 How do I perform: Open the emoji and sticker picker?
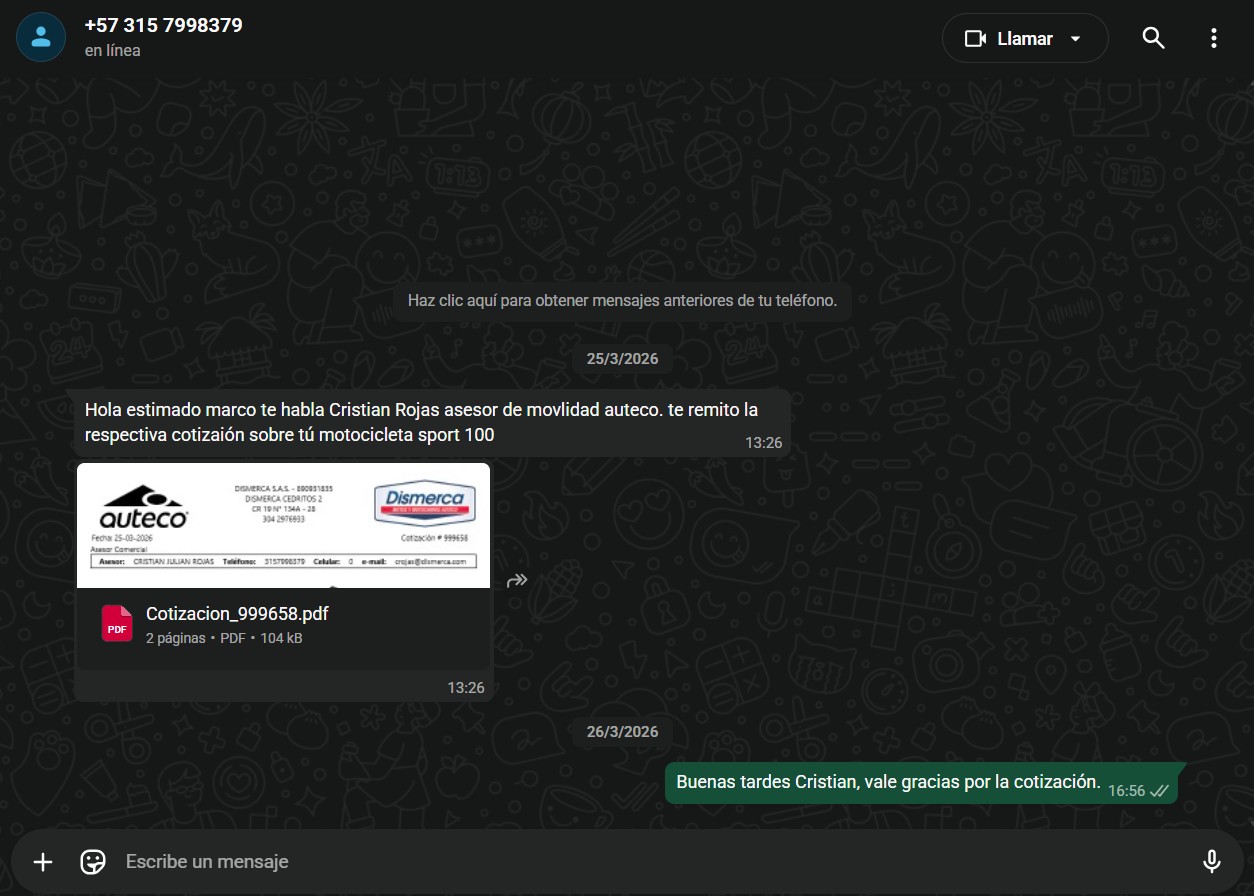click(x=93, y=861)
